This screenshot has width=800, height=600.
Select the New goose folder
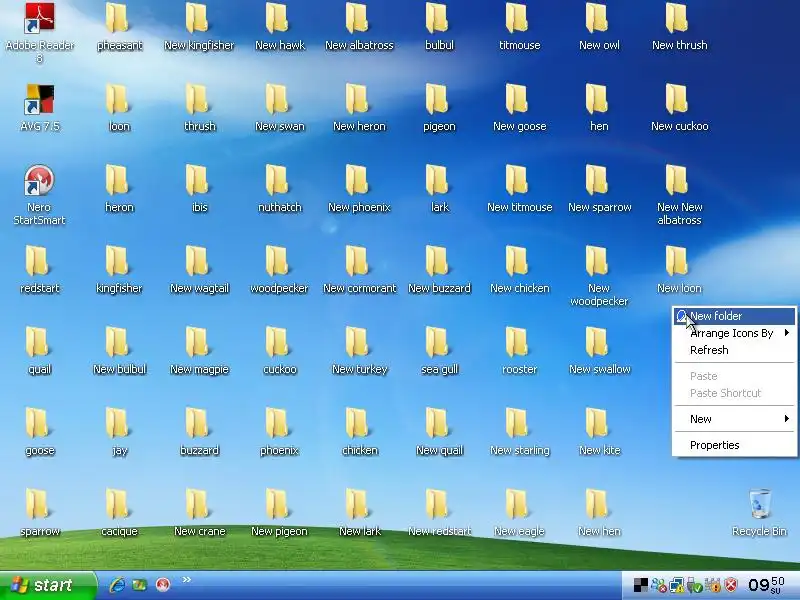click(519, 108)
